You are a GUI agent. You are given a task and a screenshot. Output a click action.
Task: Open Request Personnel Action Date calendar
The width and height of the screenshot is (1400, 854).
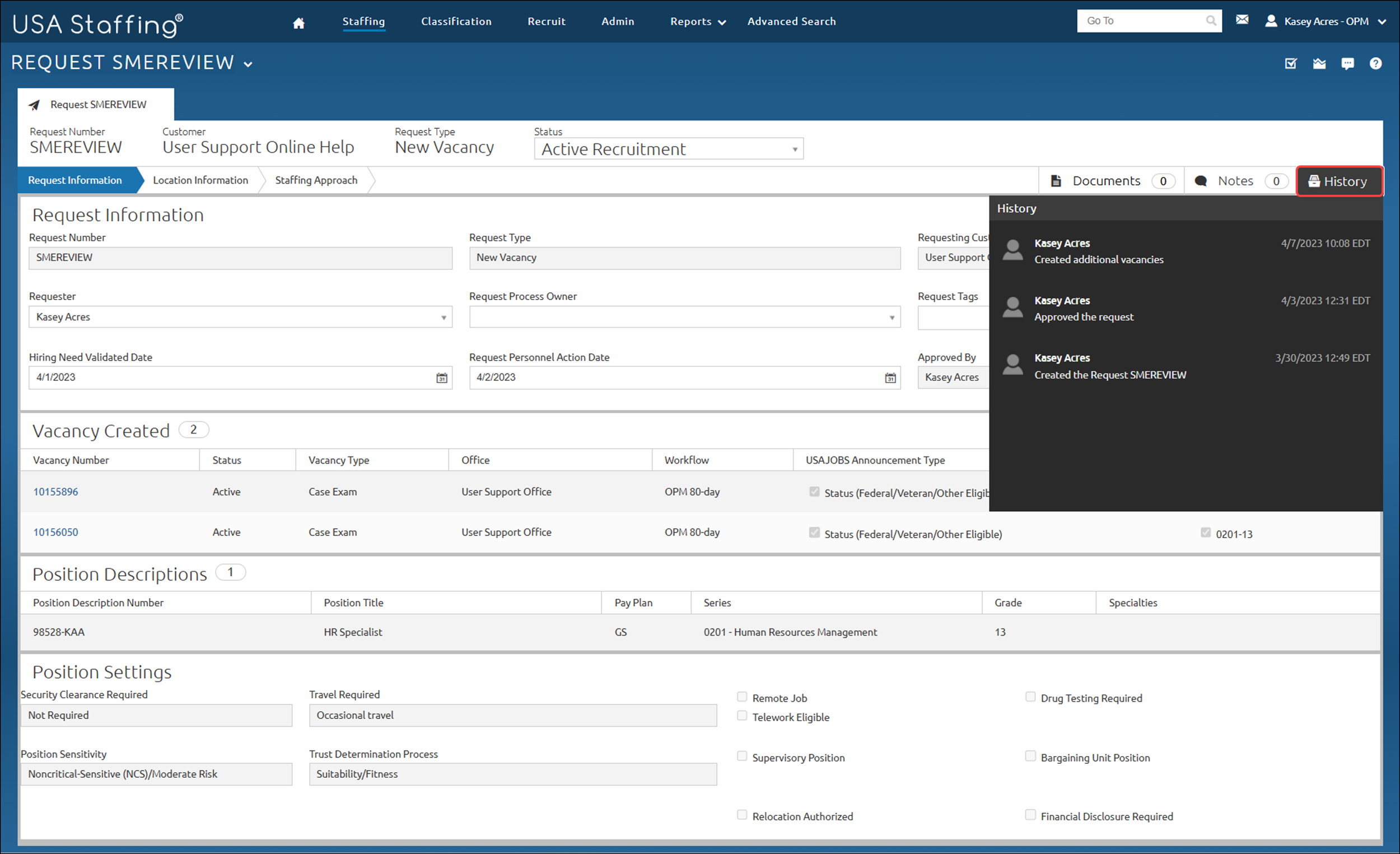click(x=890, y=378)
